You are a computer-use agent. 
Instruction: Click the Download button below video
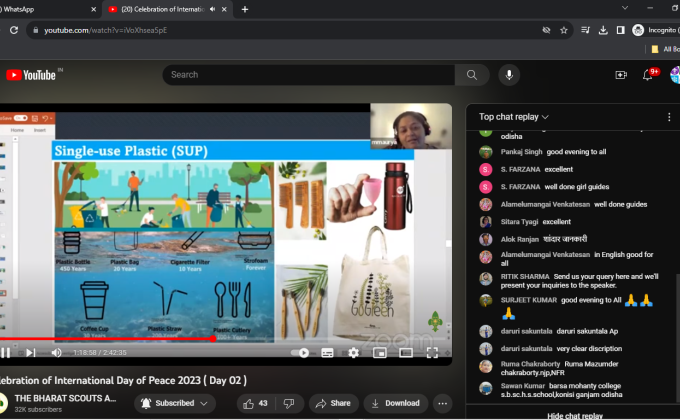pyautogui.click(x=395, y=403)
